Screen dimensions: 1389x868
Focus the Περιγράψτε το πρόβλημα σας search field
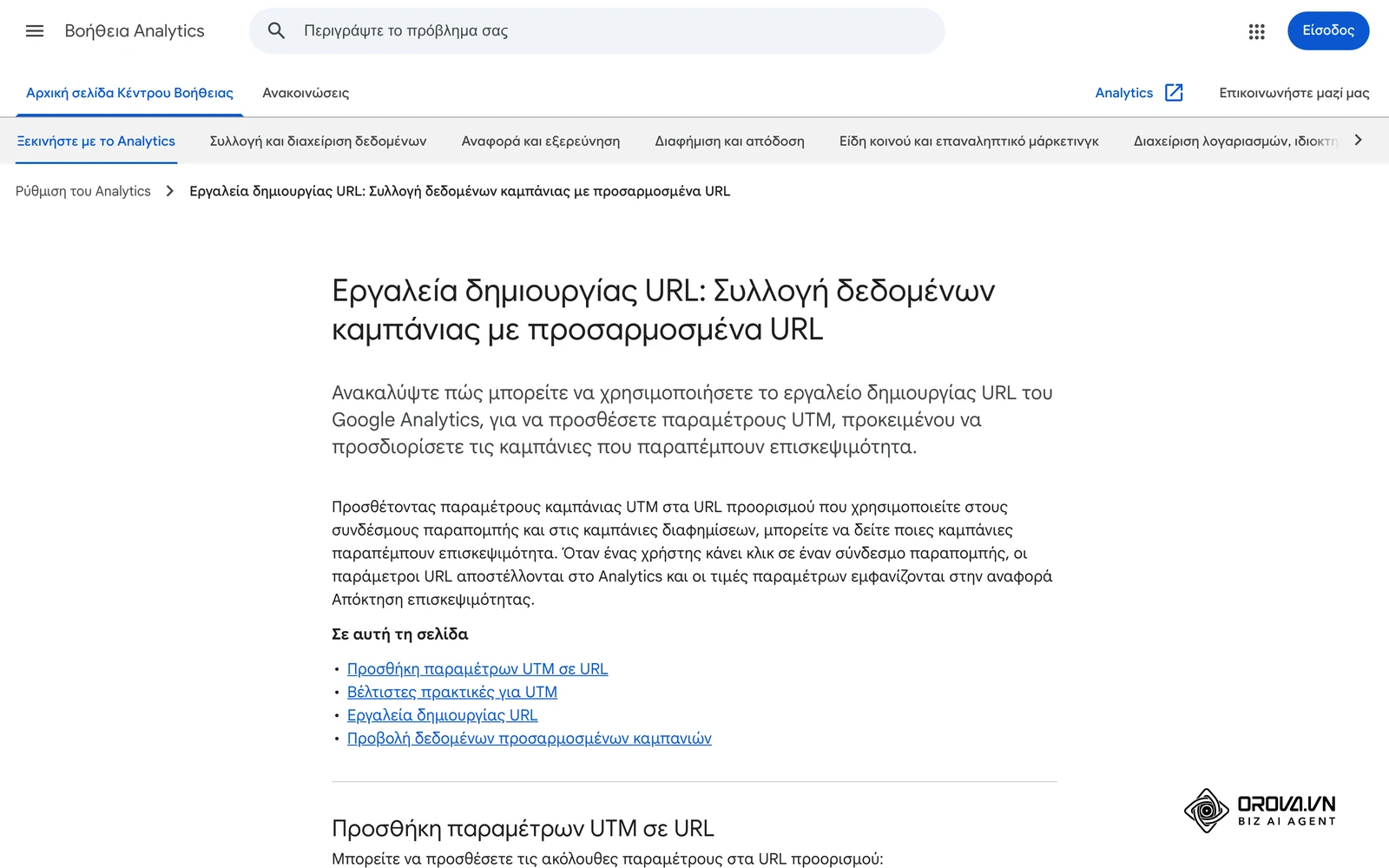click(597, 31)
